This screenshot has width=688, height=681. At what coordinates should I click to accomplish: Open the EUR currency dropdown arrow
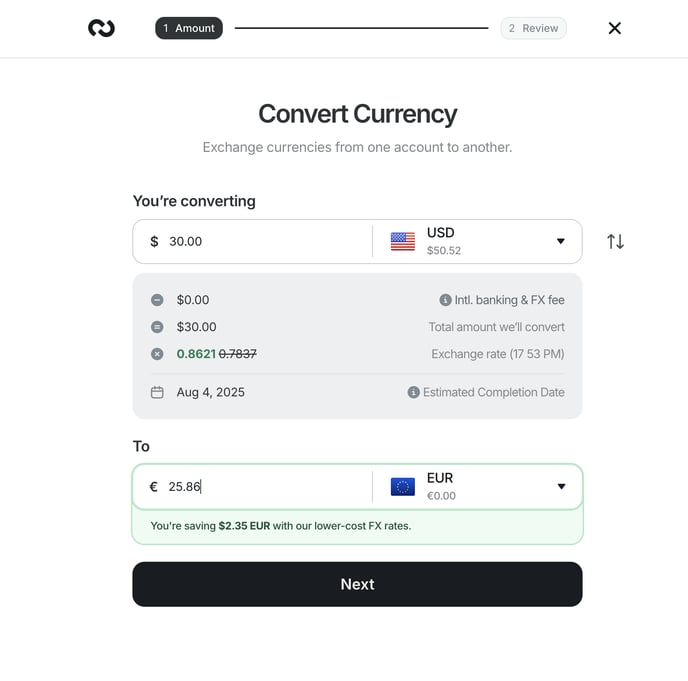(561, 486)
